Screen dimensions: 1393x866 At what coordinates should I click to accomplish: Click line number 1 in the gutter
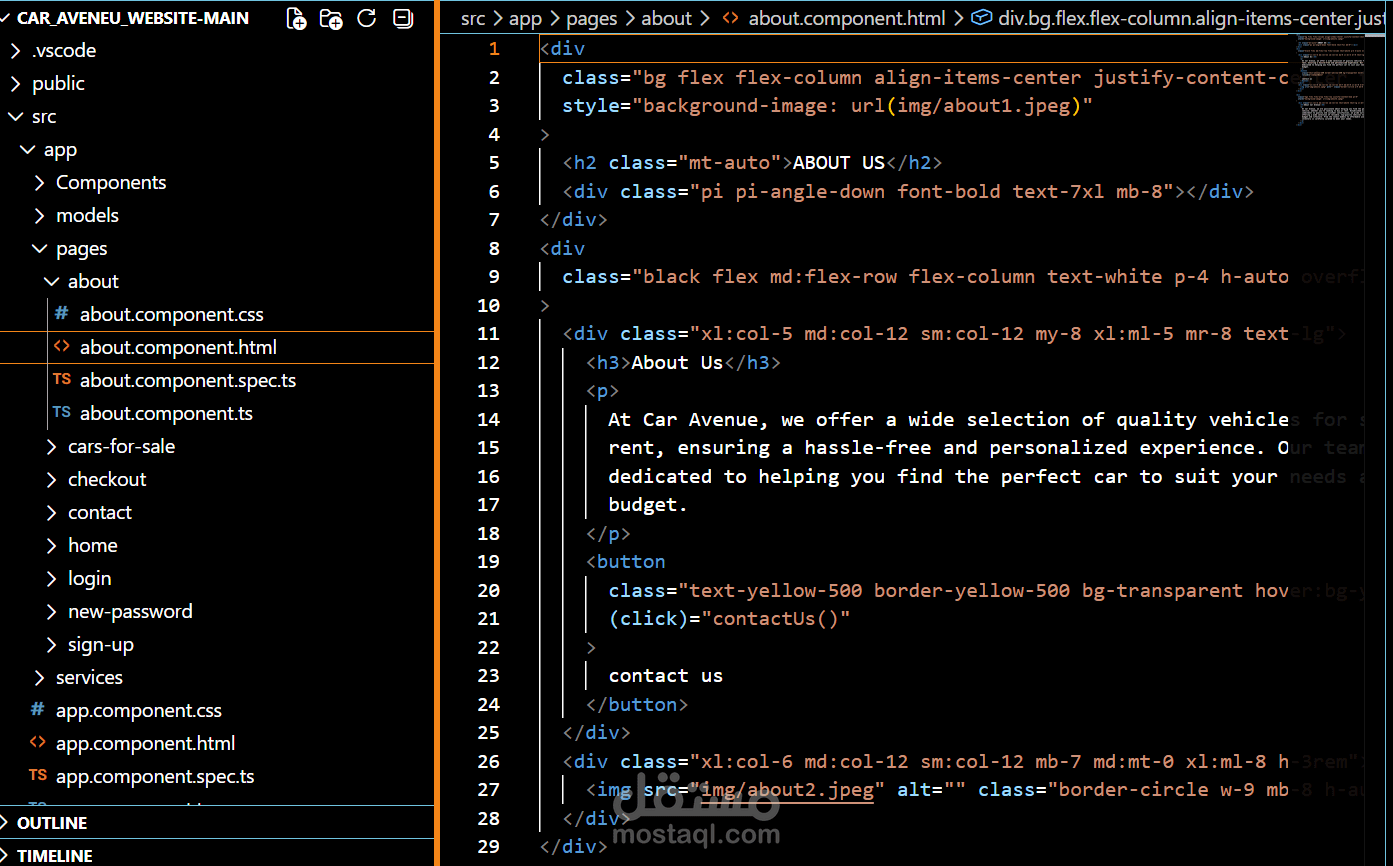493,48
